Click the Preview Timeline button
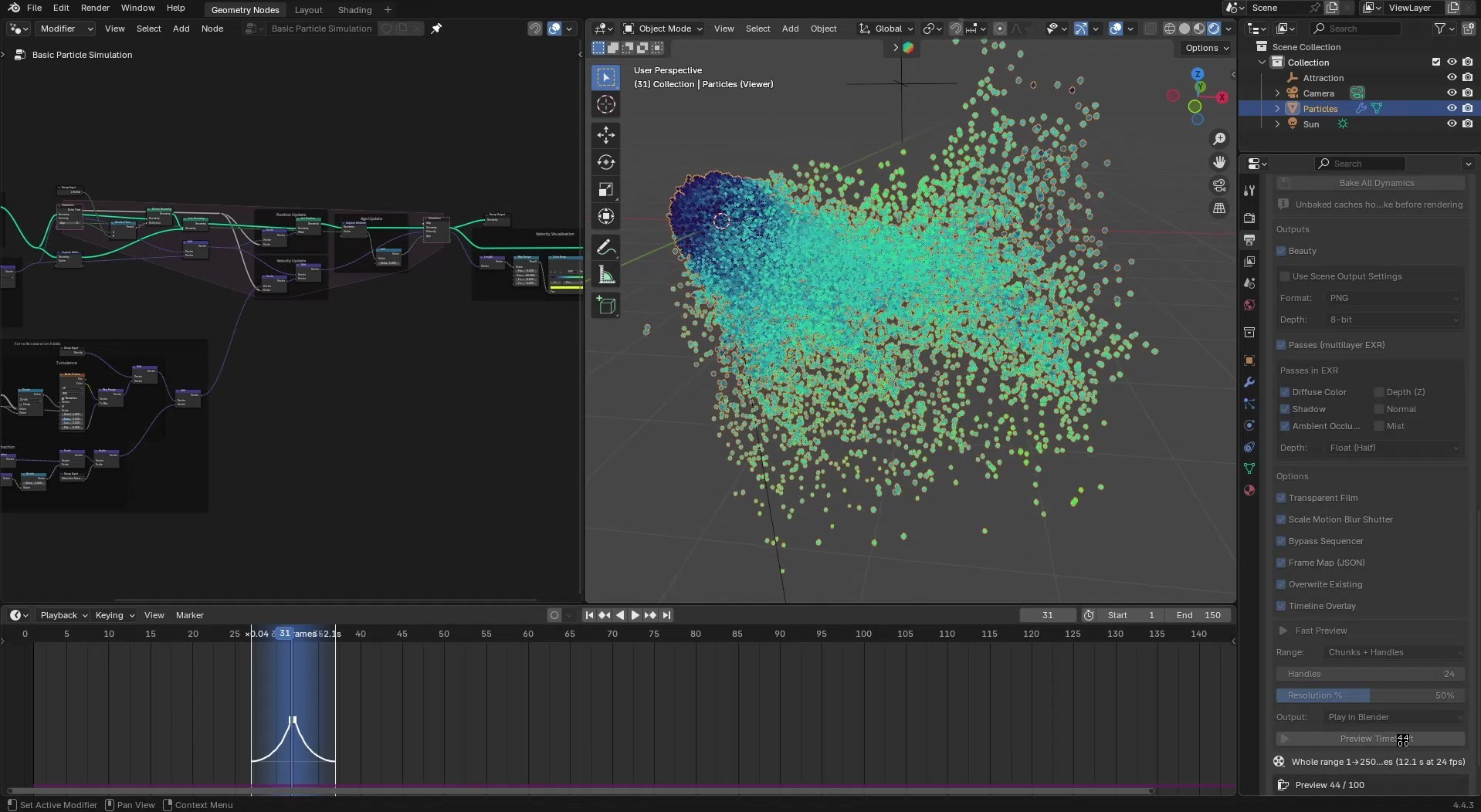This screenshot has height=812, width=1481. (x=1371, y=739)
